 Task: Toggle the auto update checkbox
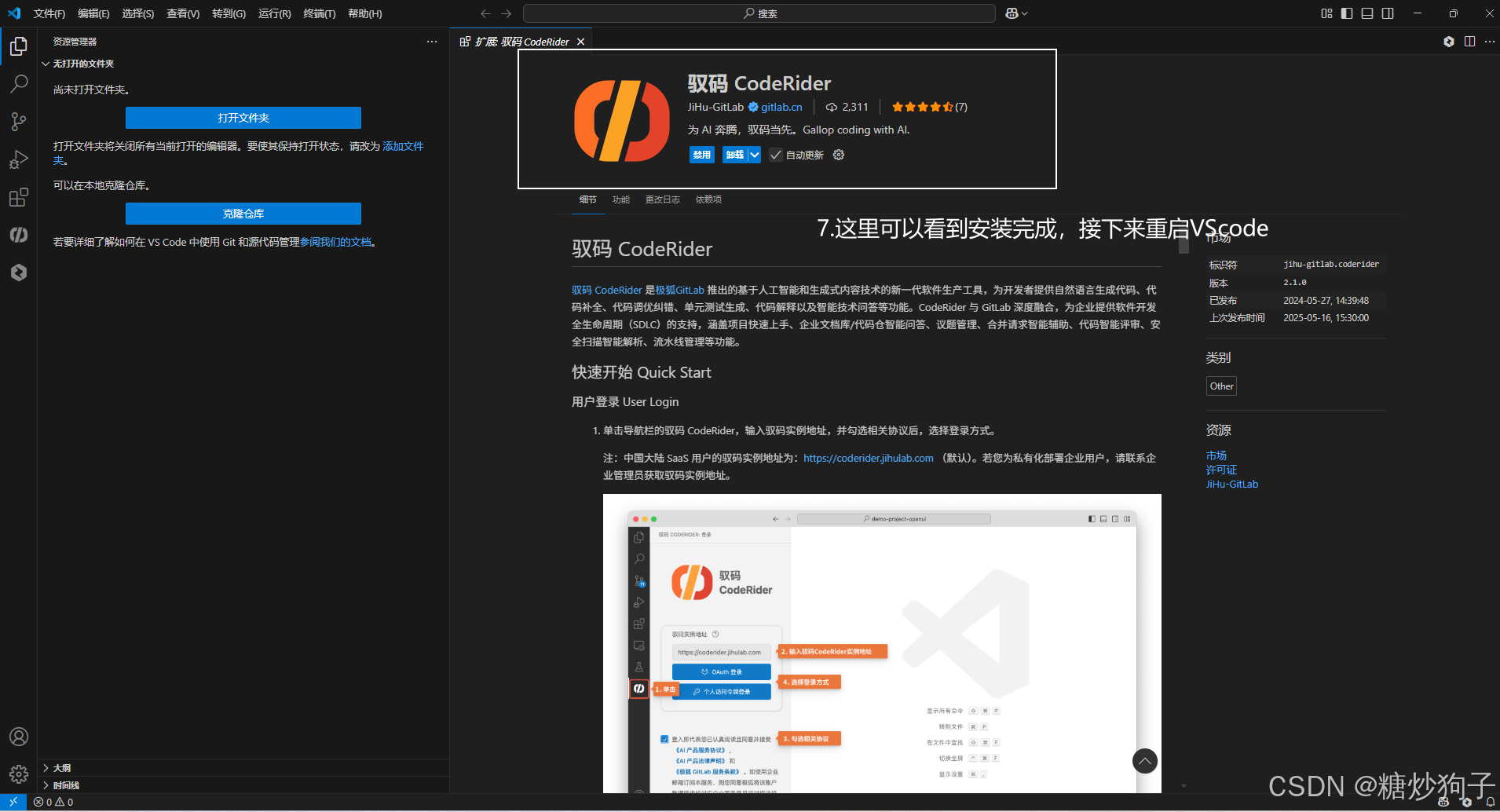775,155
